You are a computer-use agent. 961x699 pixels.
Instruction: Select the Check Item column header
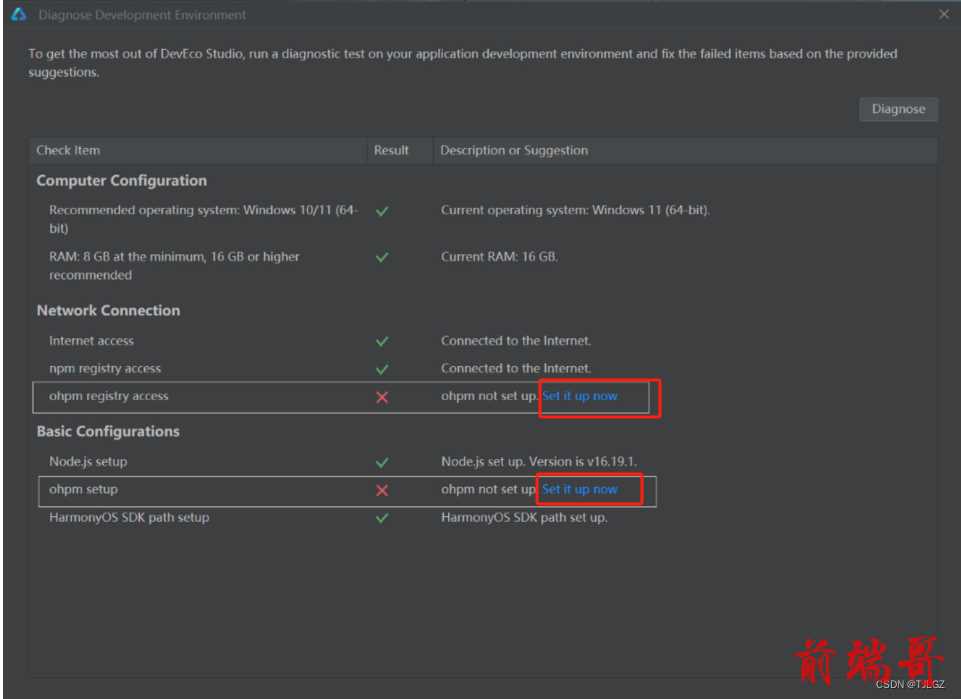point(198,150)
